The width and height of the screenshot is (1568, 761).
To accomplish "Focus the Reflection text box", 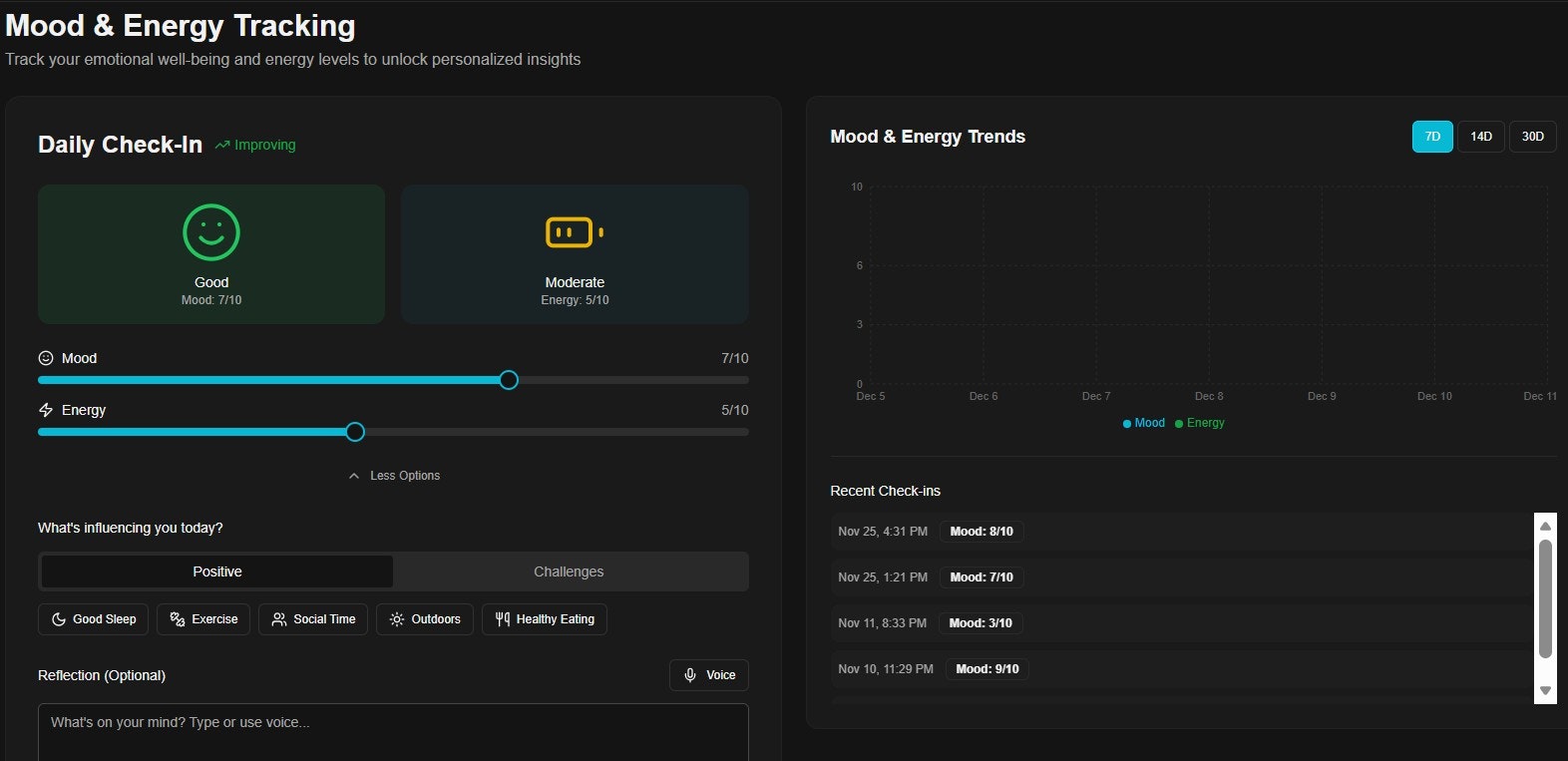I will 393,731.
